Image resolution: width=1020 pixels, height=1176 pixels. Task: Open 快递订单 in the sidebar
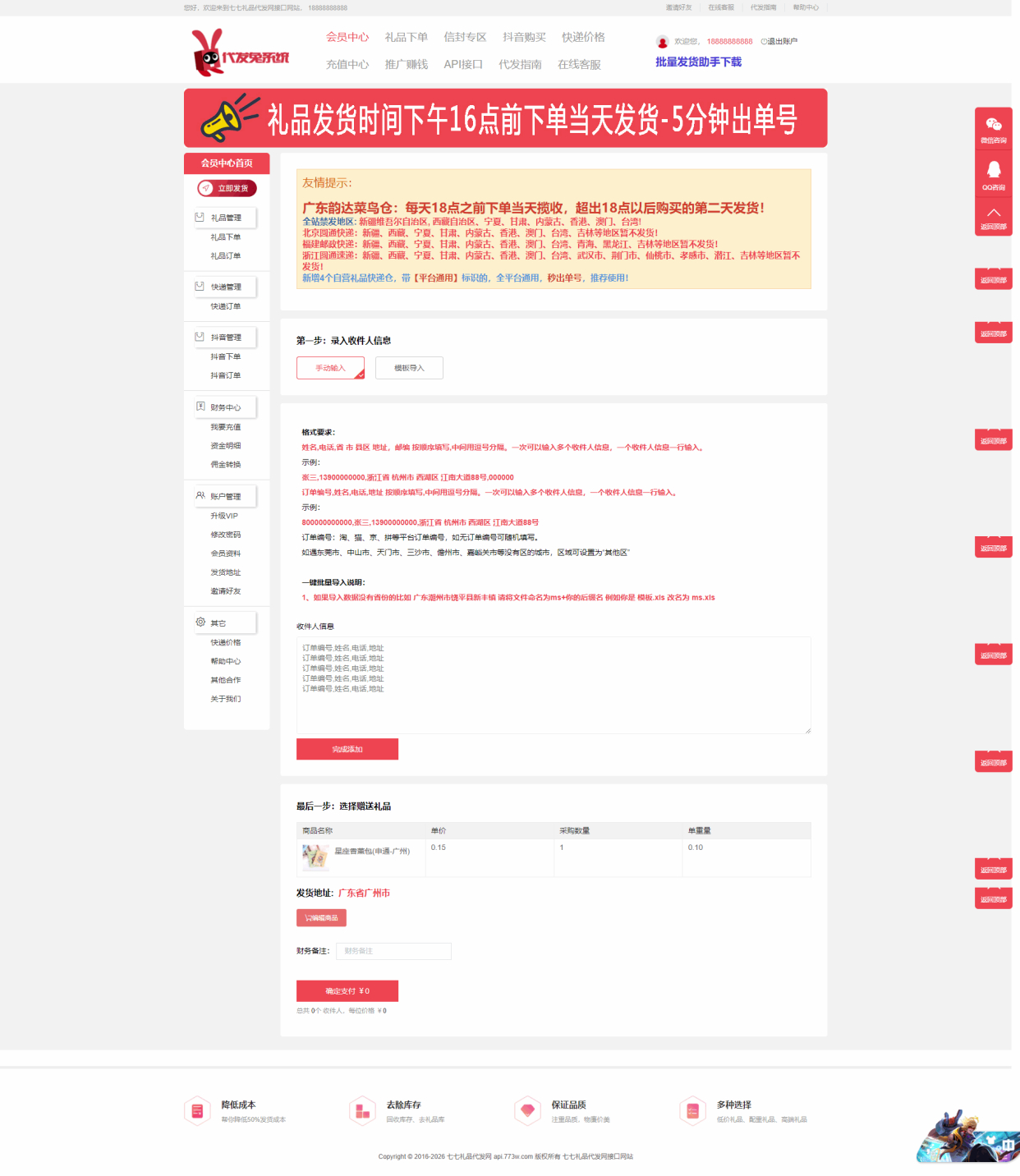[226, 306]
